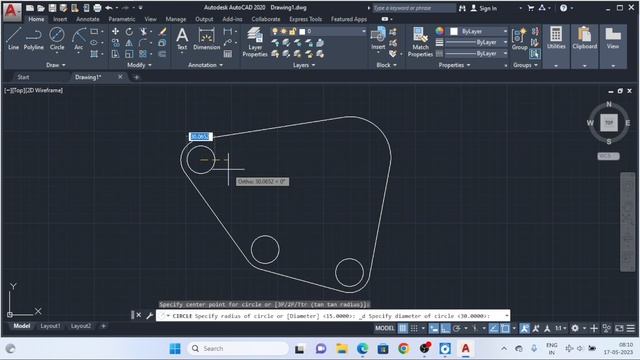
Task: Click the keyword search field
Action: (x=414, y=8)
